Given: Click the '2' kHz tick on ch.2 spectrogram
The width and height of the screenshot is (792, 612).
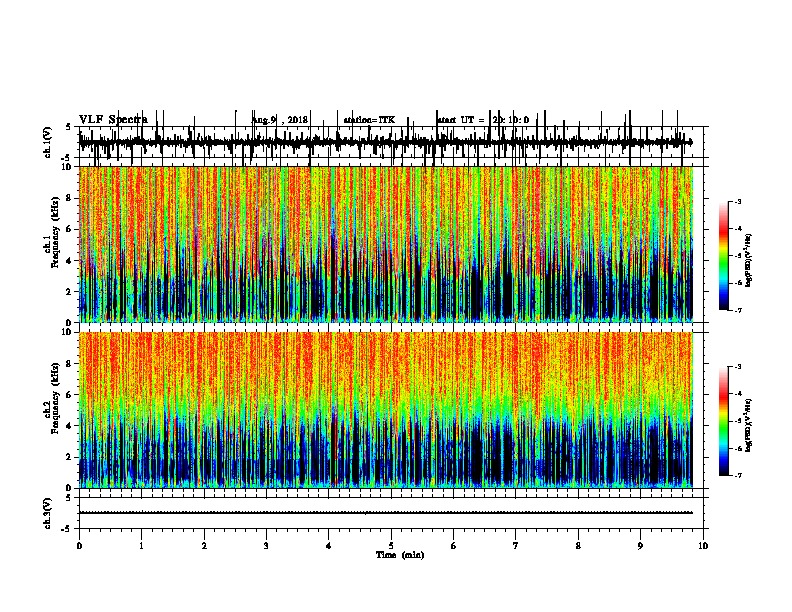Looking at the screenshot, I should (x=70, y=457).
